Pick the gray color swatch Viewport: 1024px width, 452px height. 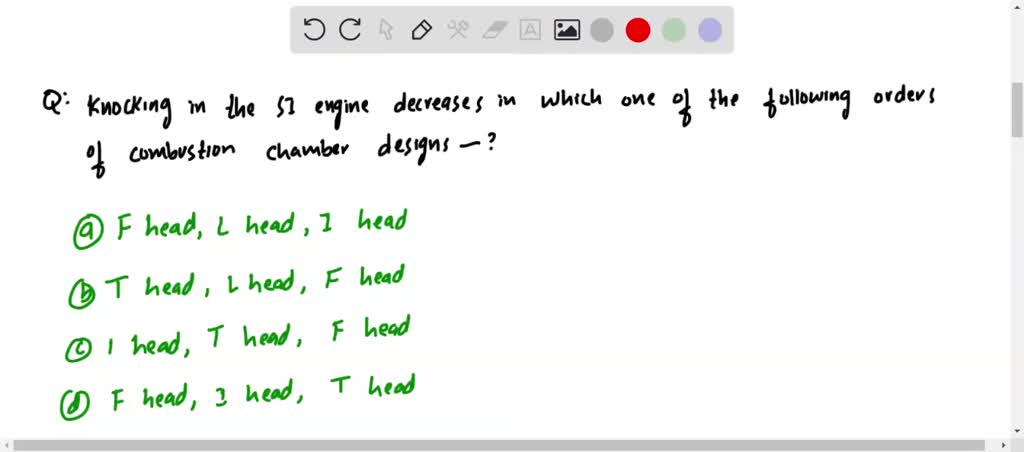point(602,30)
